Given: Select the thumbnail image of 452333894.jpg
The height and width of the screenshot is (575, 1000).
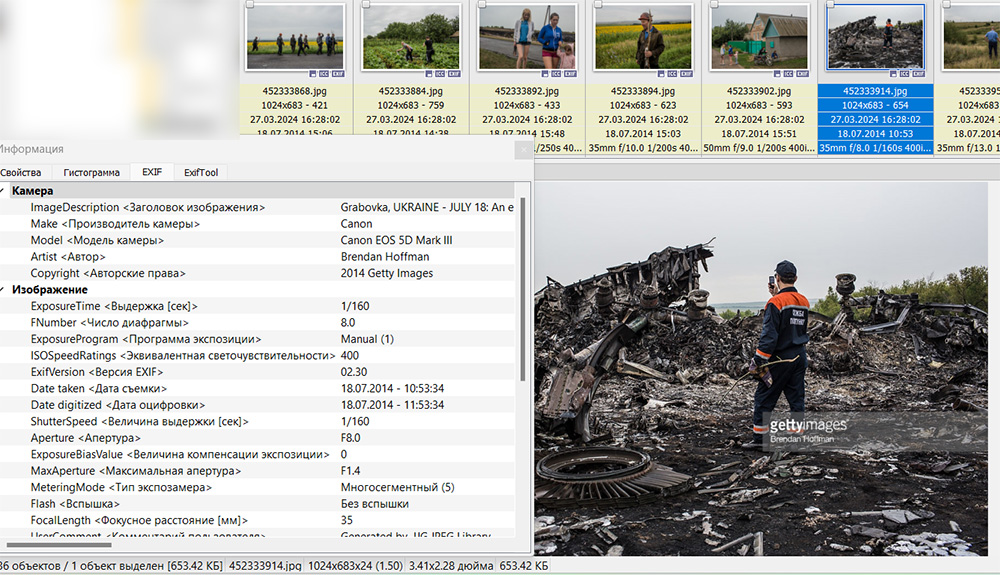Looking at the screenshot, I should point(643,37).
